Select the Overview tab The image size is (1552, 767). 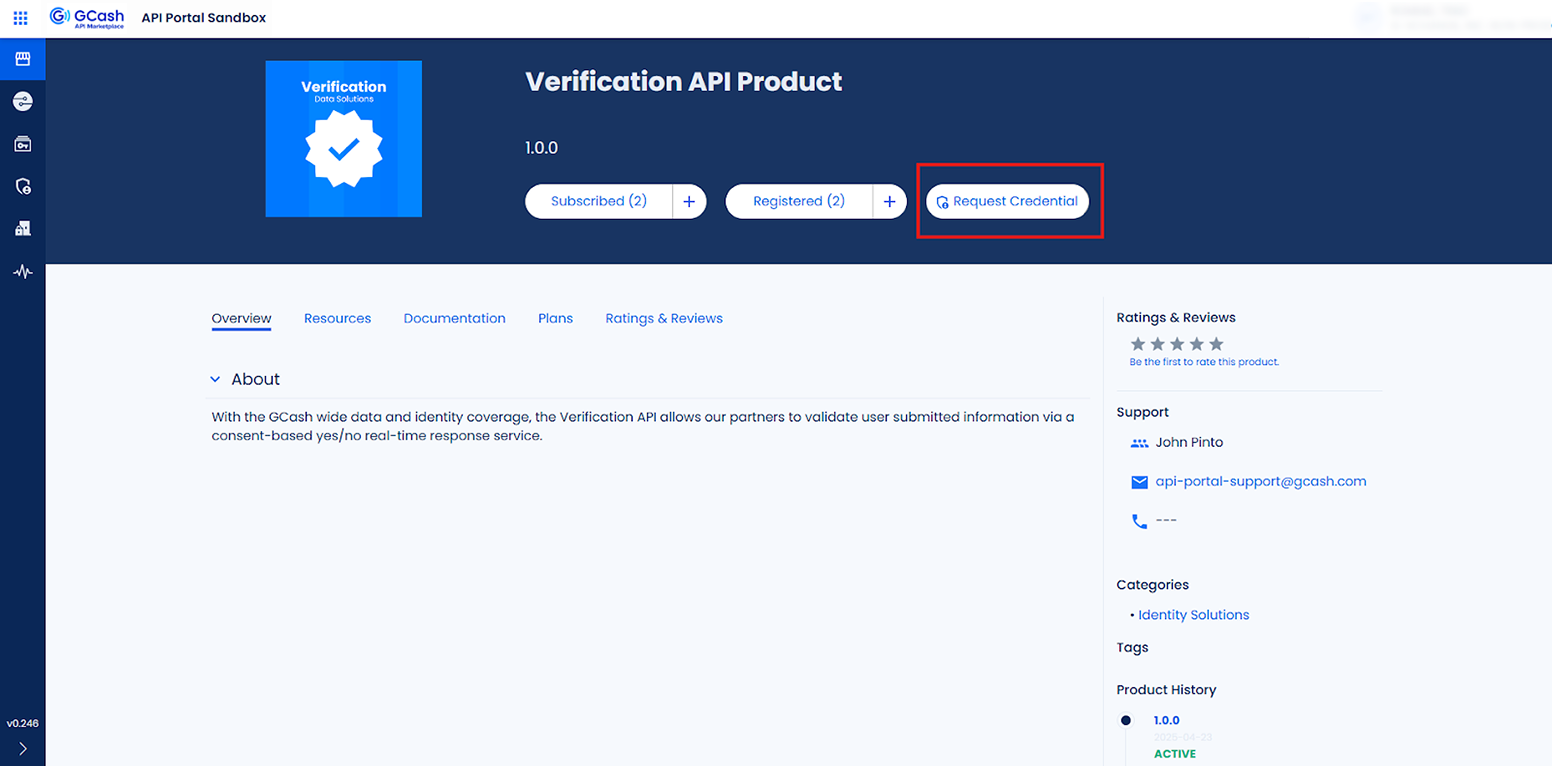[241, 318]
